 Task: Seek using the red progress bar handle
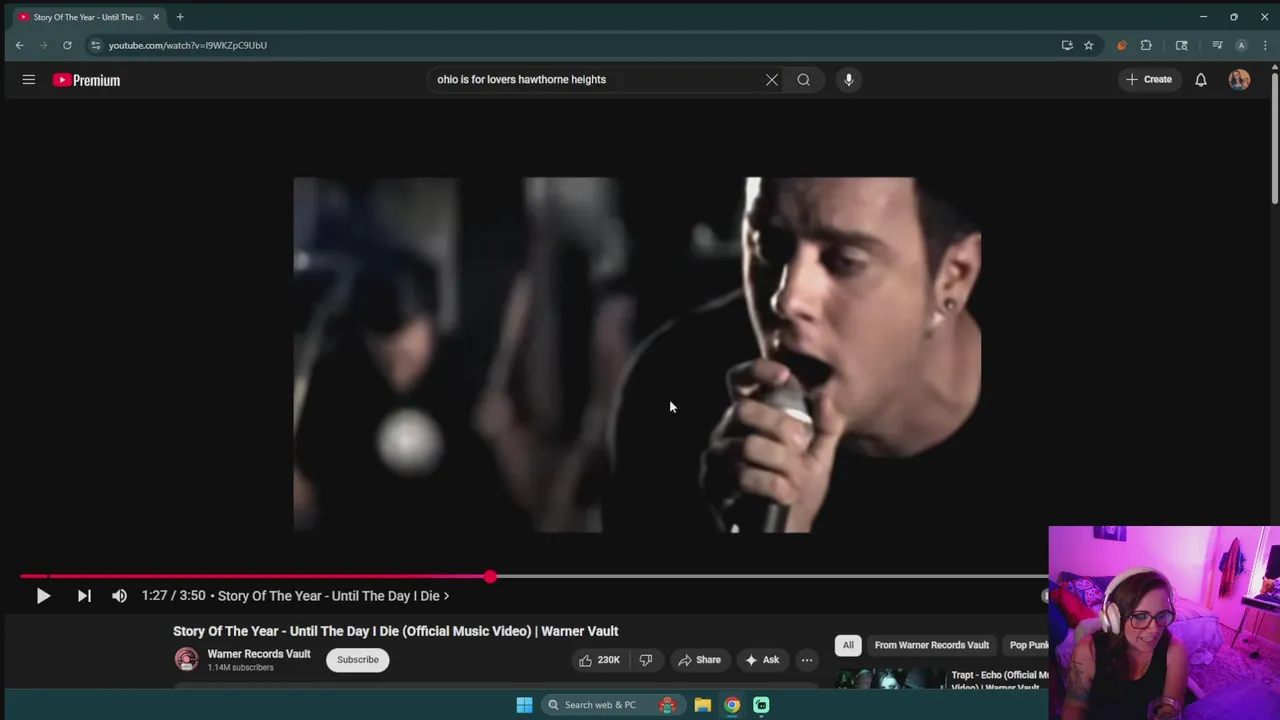tap(490, 577)
